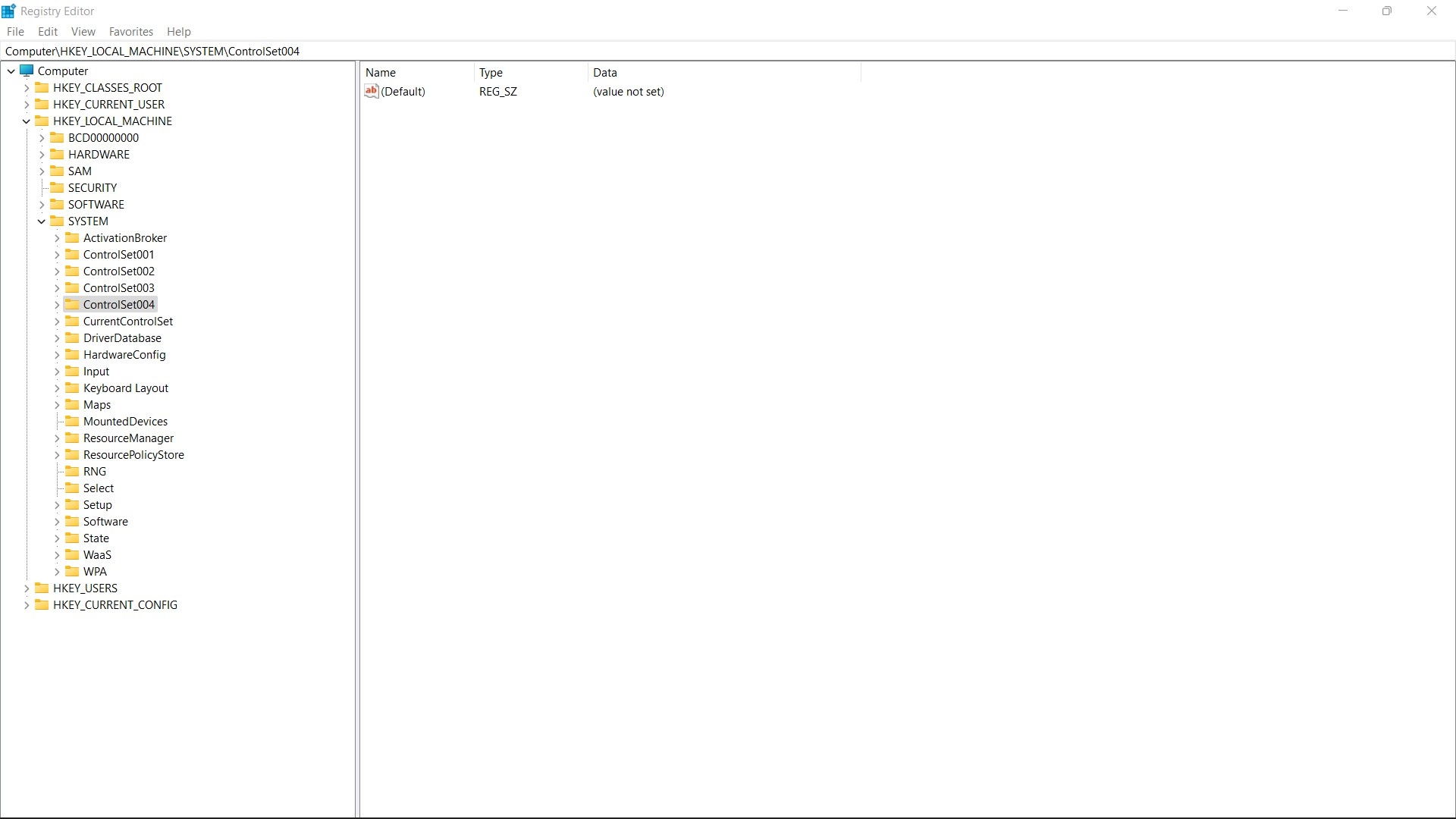Click the HKEY_USERS folder icon

pos(42,588)
